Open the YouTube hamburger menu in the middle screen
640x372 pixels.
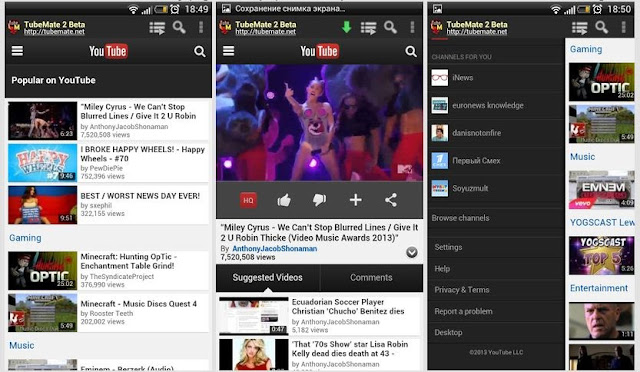(229, 51)
